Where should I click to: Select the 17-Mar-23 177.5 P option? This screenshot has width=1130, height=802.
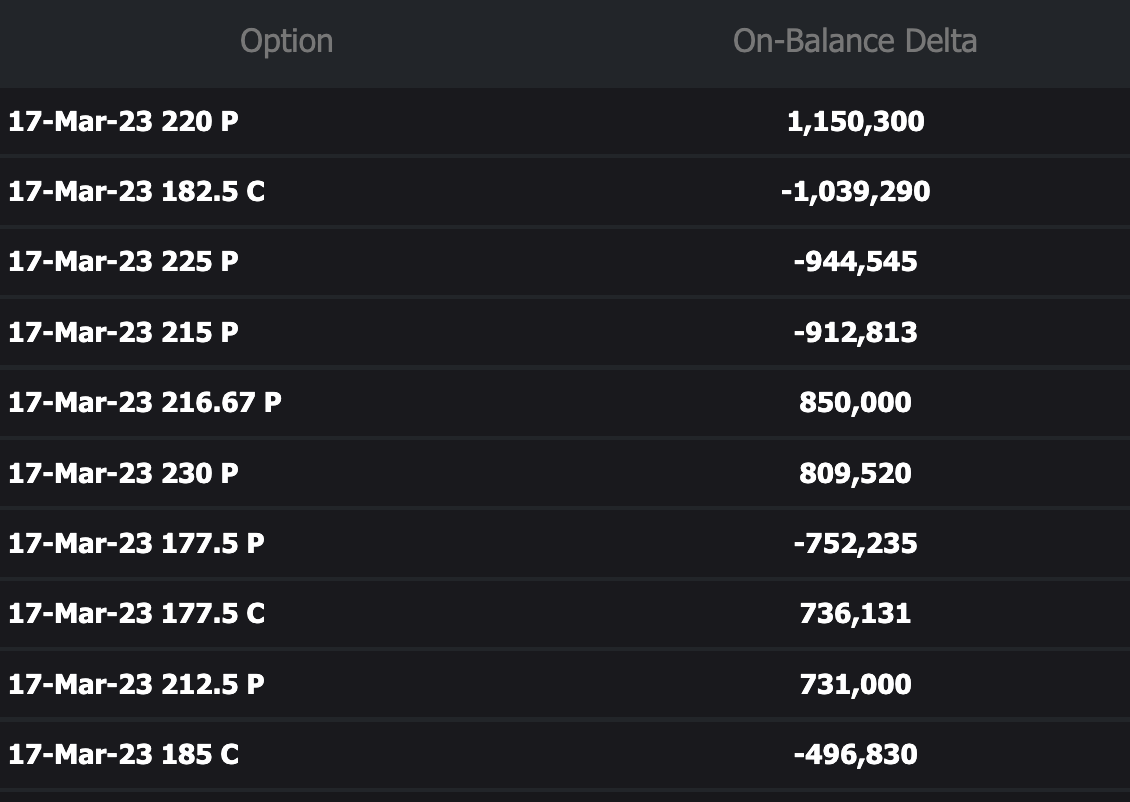[x=137, y=543]
